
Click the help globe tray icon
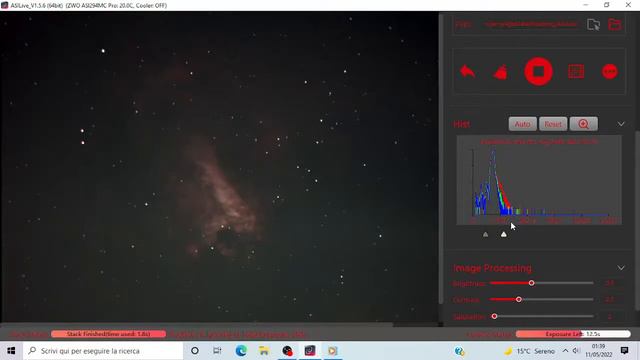[x=460, y=351]
